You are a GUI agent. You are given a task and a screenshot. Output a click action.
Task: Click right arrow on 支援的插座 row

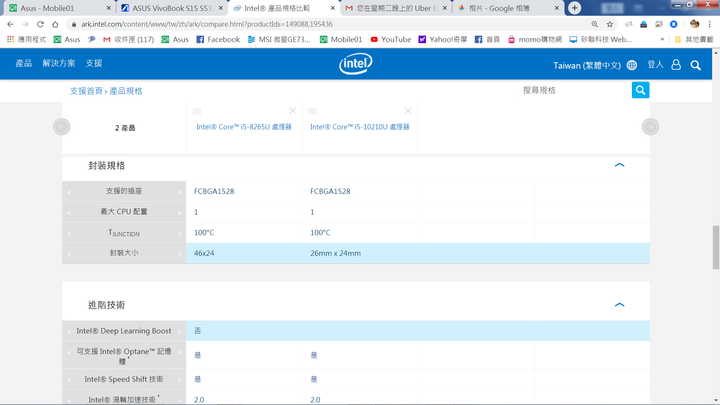point(180,191)
